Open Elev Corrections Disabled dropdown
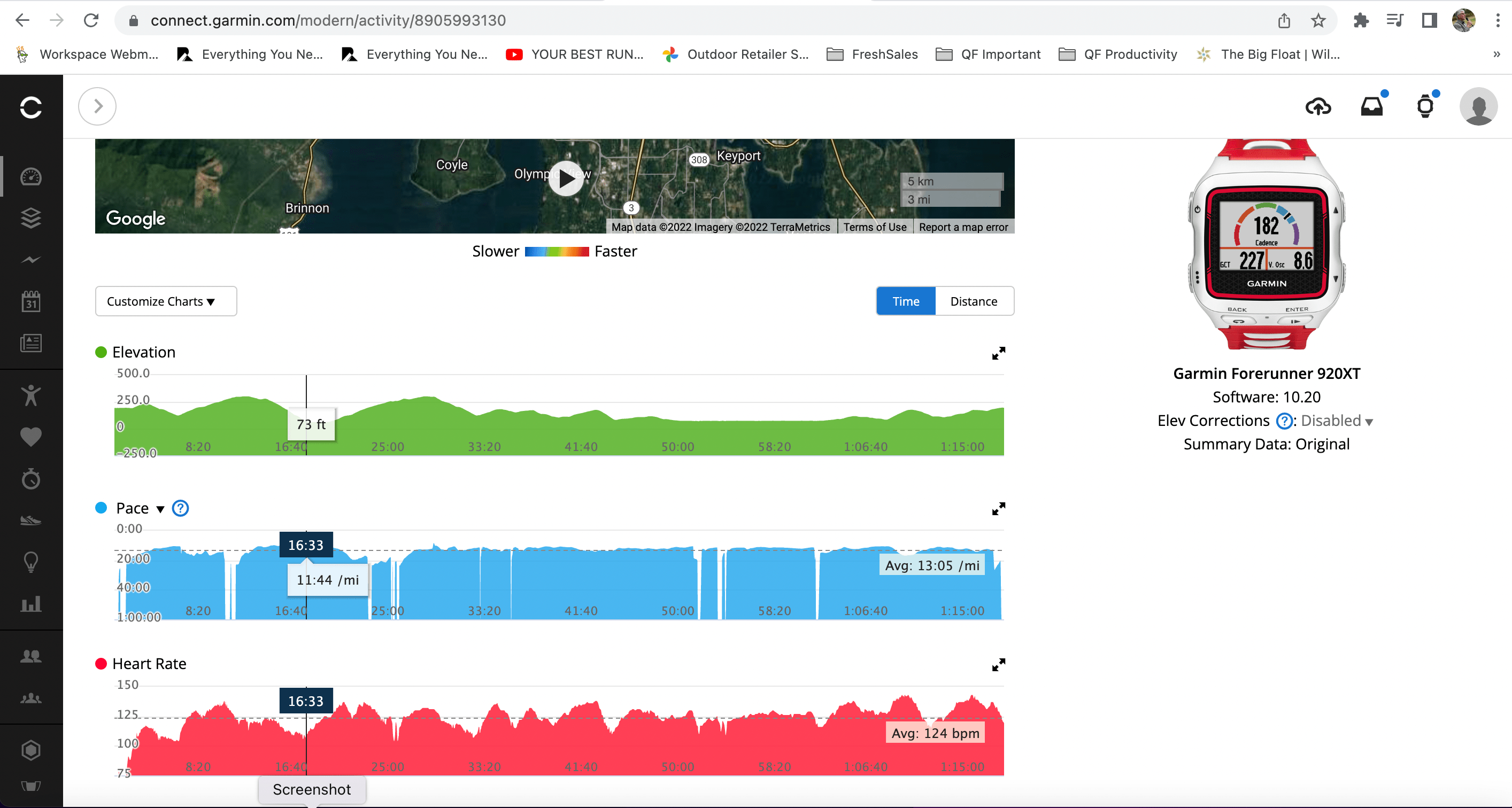This screenshot has height=808, width=1512. click(1337, 421)
